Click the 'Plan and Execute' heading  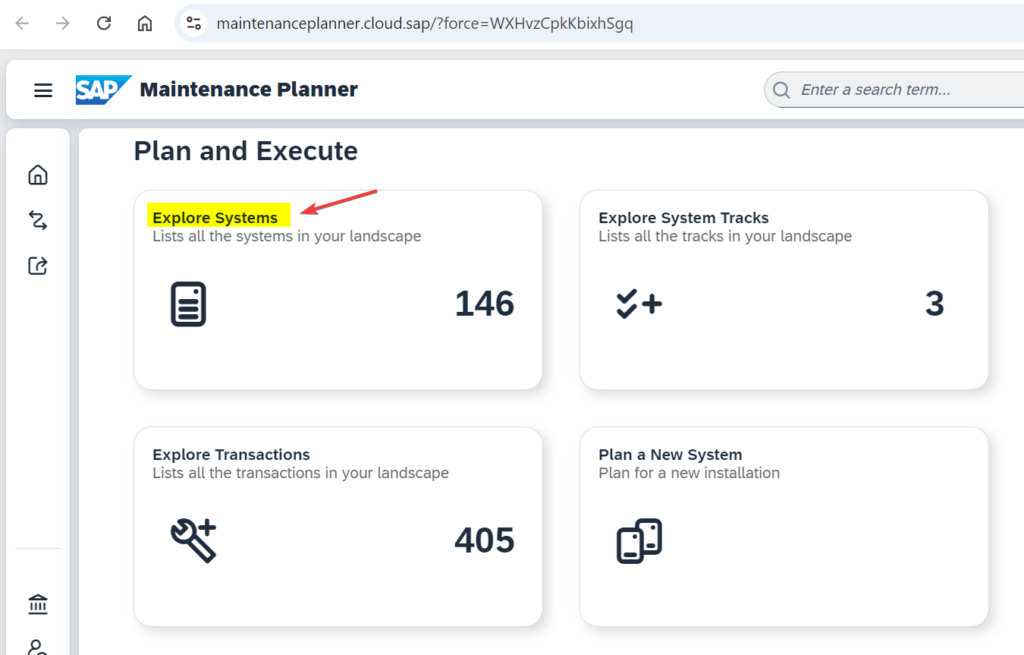[x=246, y=151]
